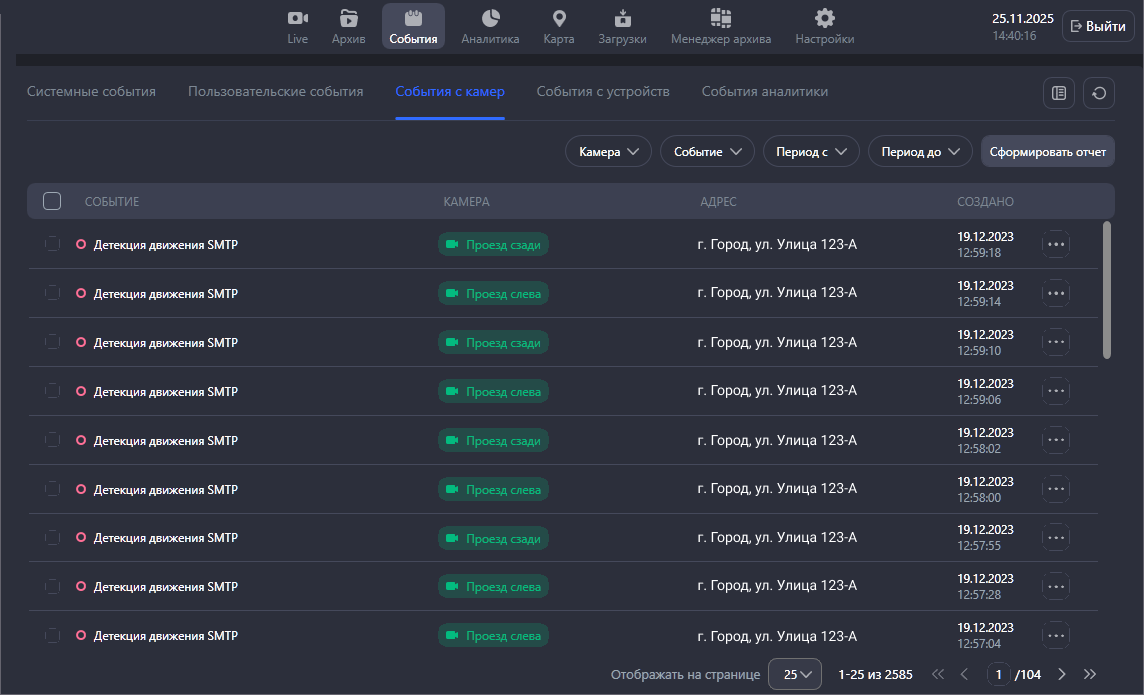
Task: Expand the Событие filter dropdown
Action: coord(707,151)
